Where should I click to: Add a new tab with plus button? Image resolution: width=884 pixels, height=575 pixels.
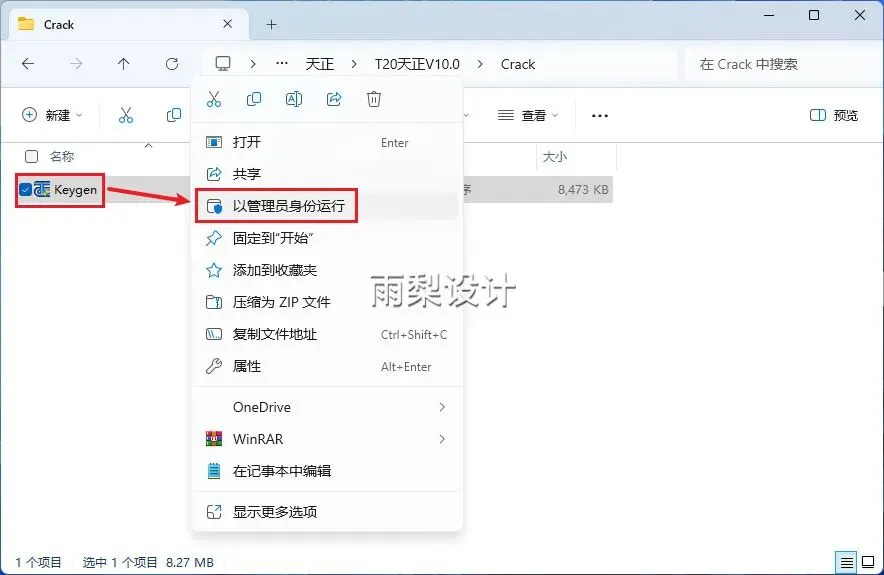point(271,24)
